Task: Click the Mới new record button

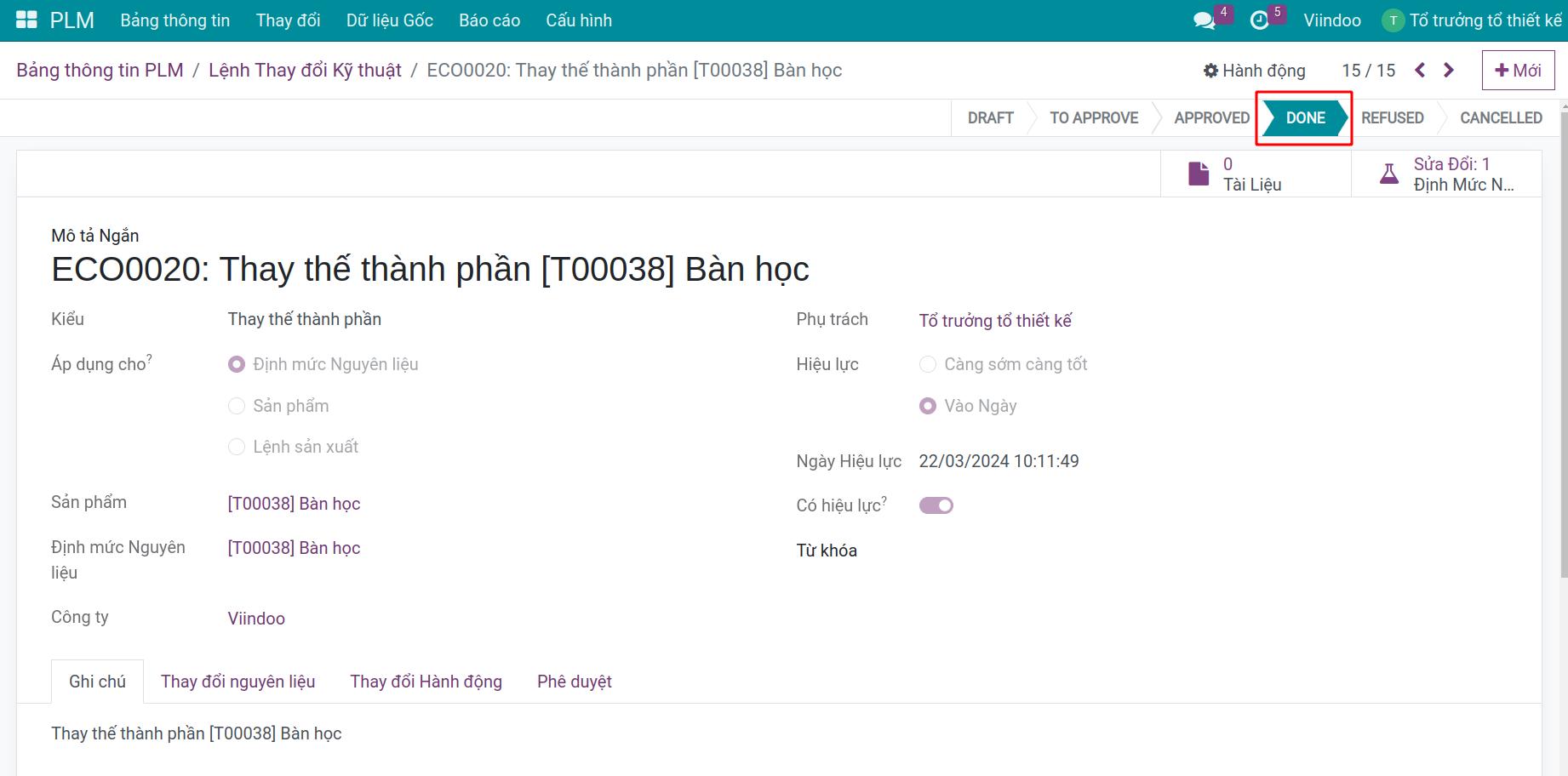Action: click(x=1518, y=71)
